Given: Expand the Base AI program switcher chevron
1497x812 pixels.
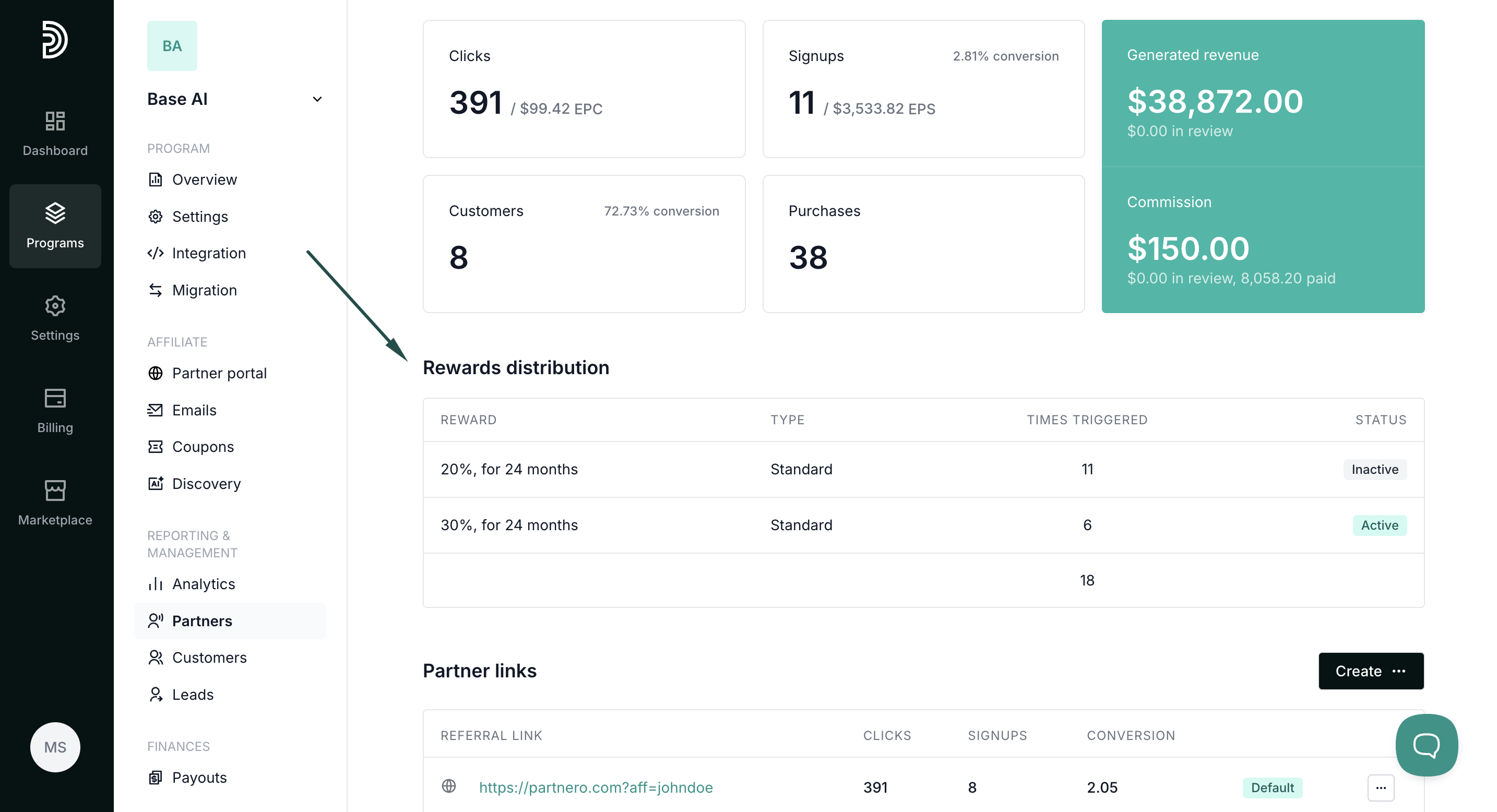Looking at the screenshot, I should pyautogui.click(x=317, y=99).
